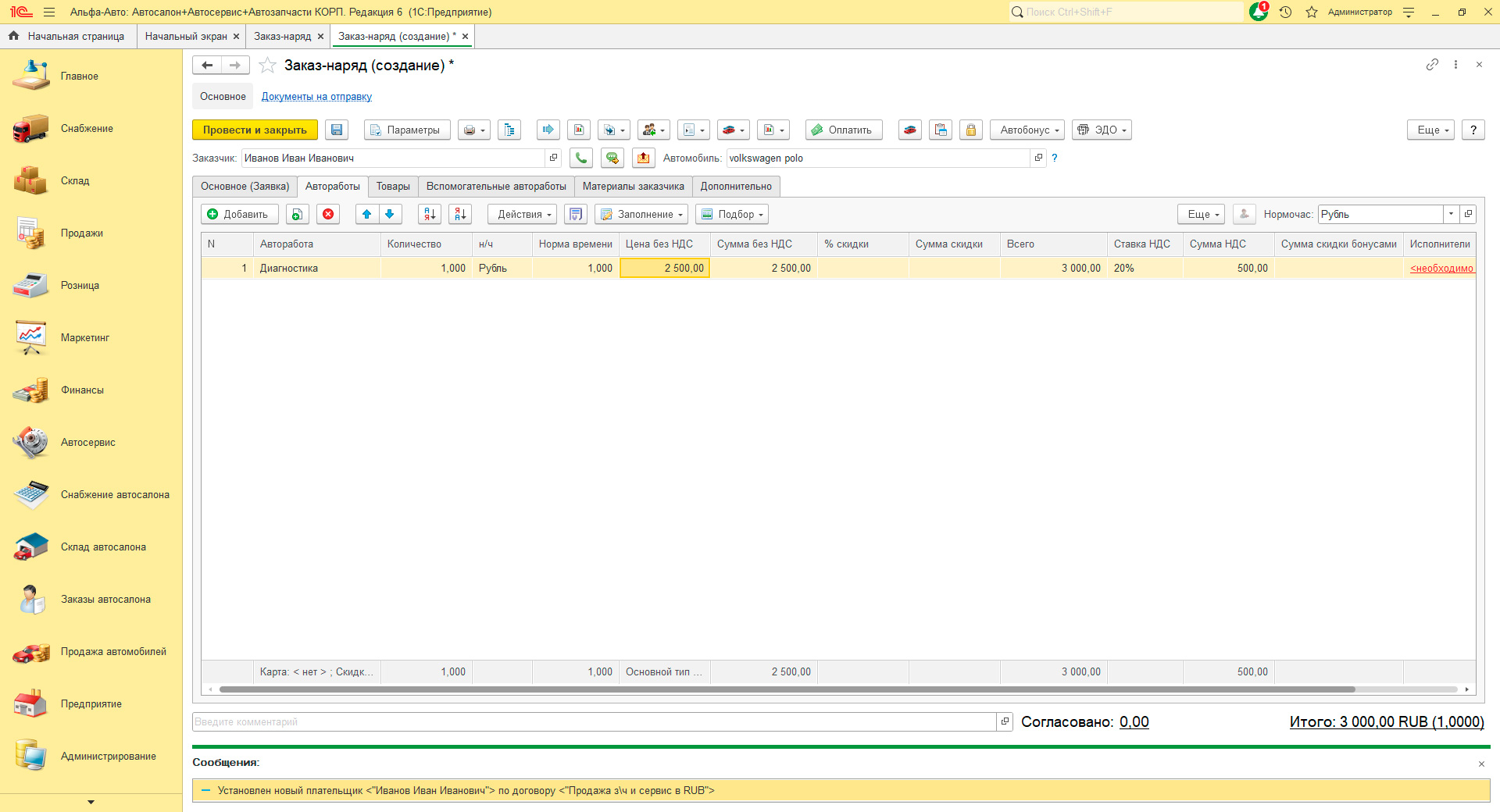Image resolution: width=1500 pixels, height=812 pixels.
Task: Close the Сообщения panel
Action: (x=1481, y=764)
